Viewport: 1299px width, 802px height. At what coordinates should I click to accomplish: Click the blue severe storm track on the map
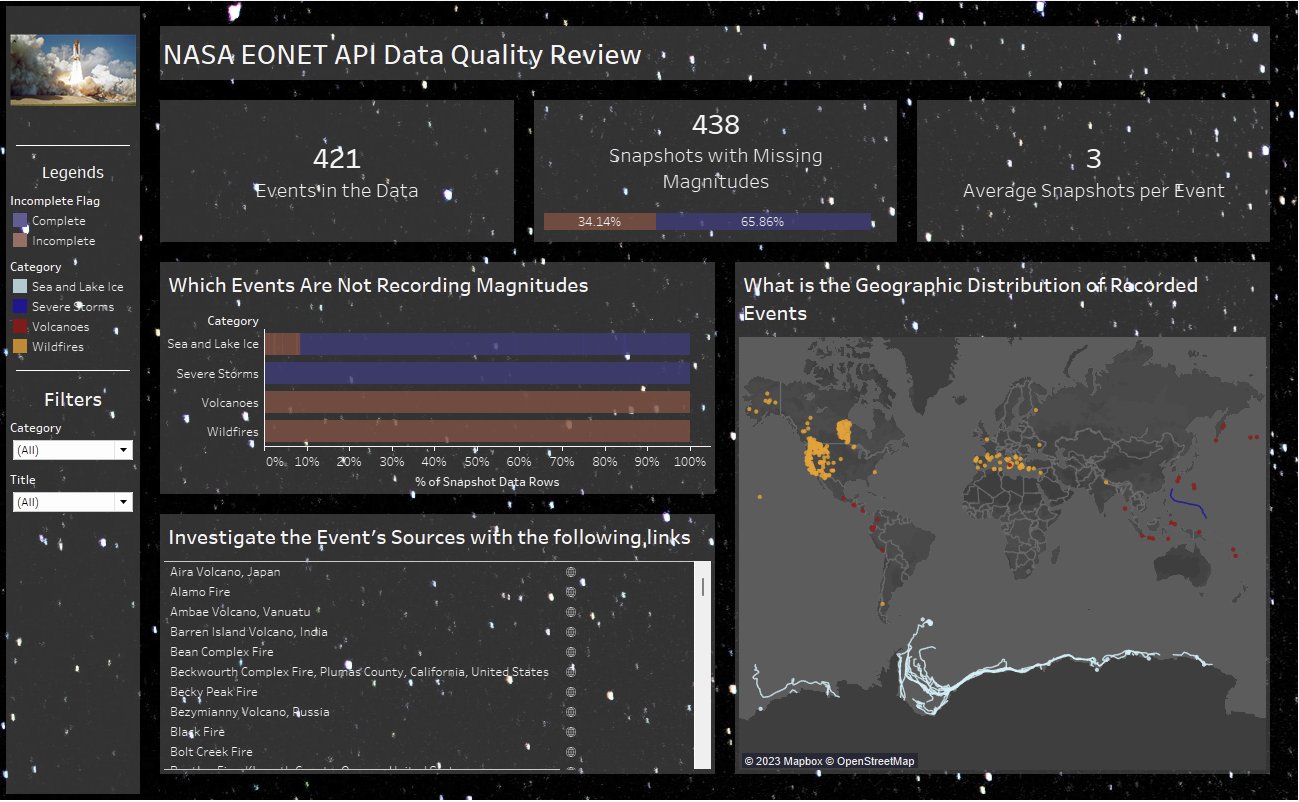click(1190, 502)
